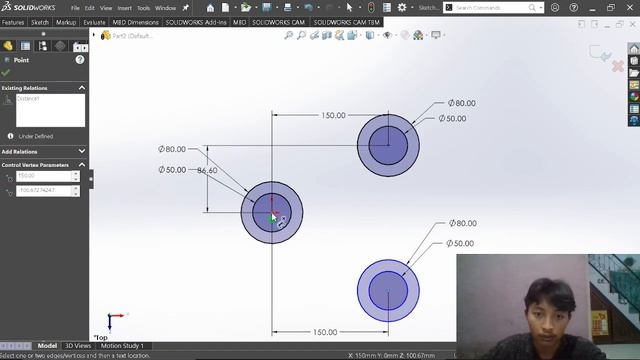
Task: Switch to PropertyManager tab icon
Action: 25,46
